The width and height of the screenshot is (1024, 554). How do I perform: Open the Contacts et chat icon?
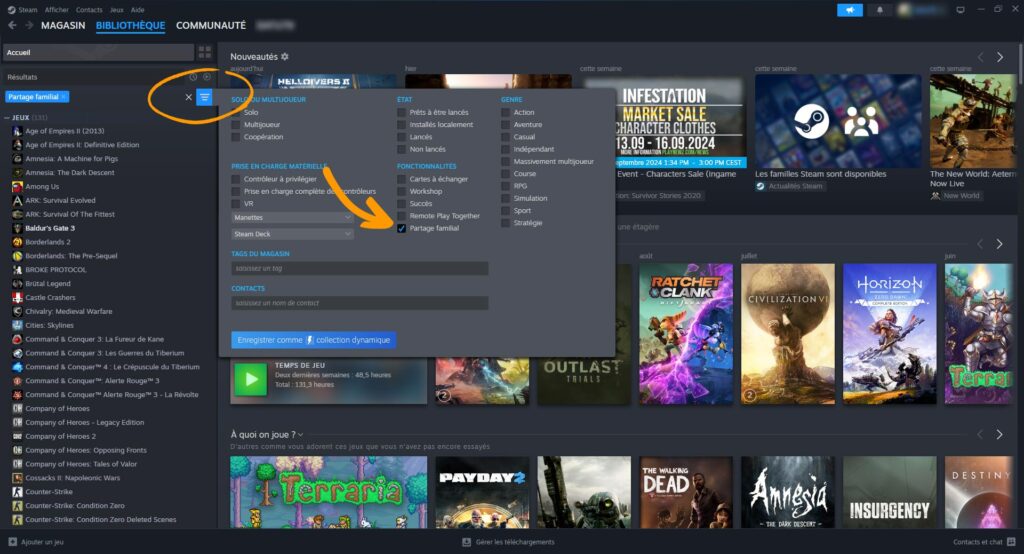click(x=1011, y=542)
